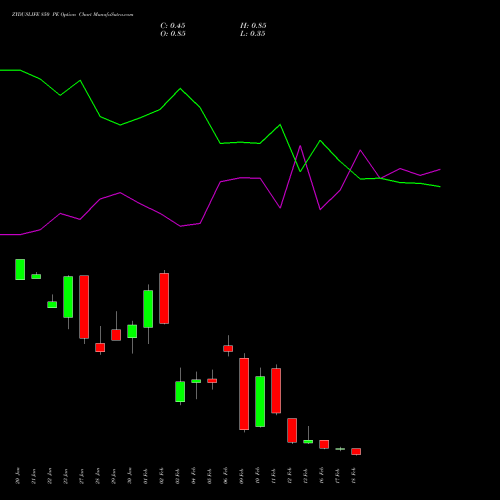The image size is (500, 500).
Task: Click the low value L: 0.35
Action: point(253,34)
